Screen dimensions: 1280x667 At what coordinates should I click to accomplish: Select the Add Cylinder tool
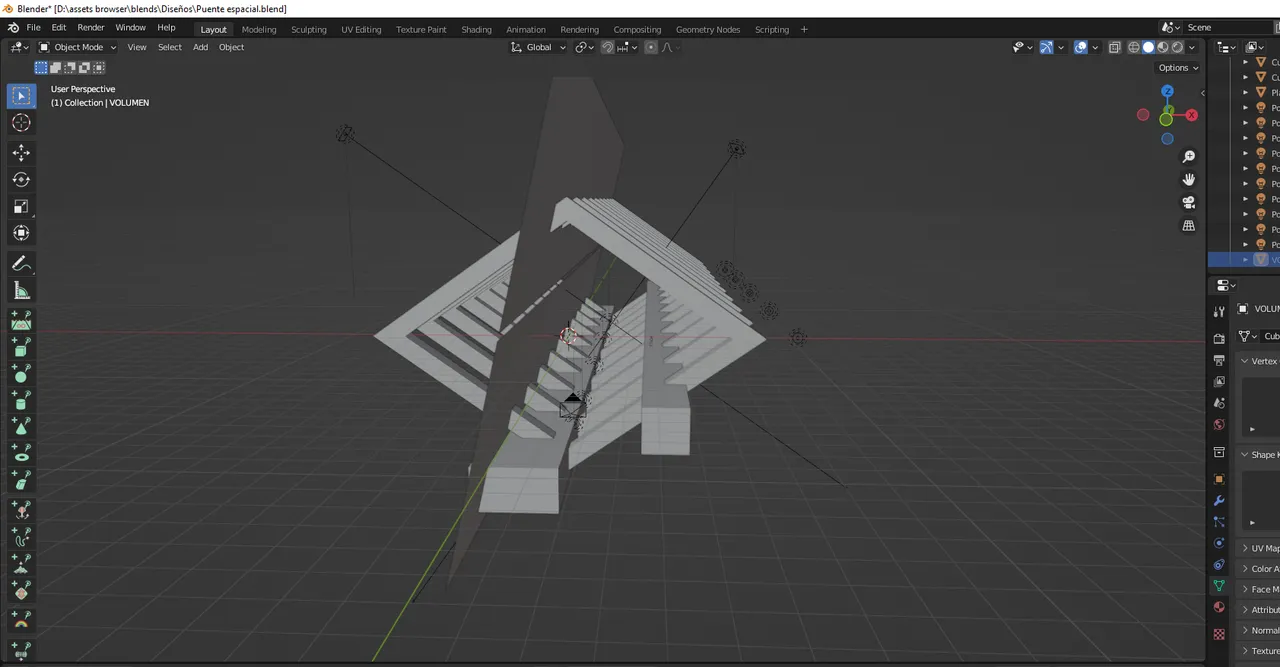click(21, 400)
